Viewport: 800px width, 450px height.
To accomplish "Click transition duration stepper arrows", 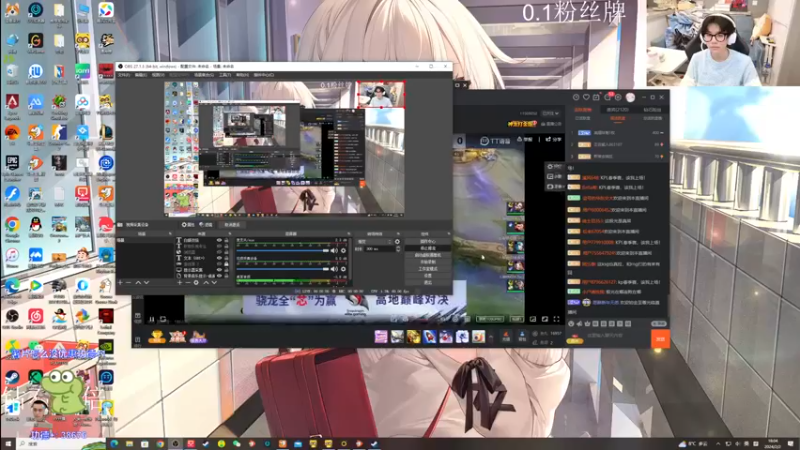I will [398, 248].
